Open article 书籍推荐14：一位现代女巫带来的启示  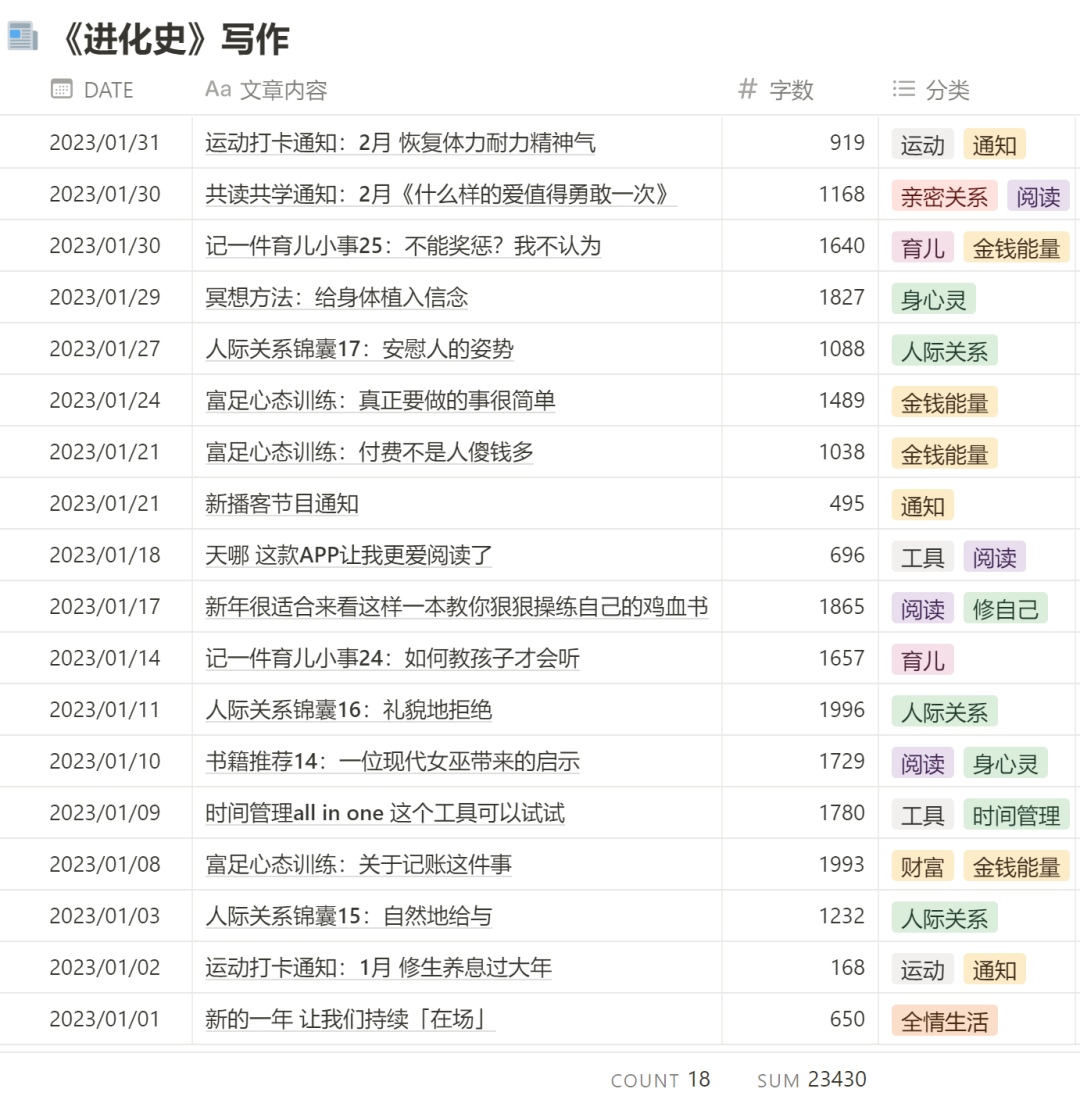point(393,761)
